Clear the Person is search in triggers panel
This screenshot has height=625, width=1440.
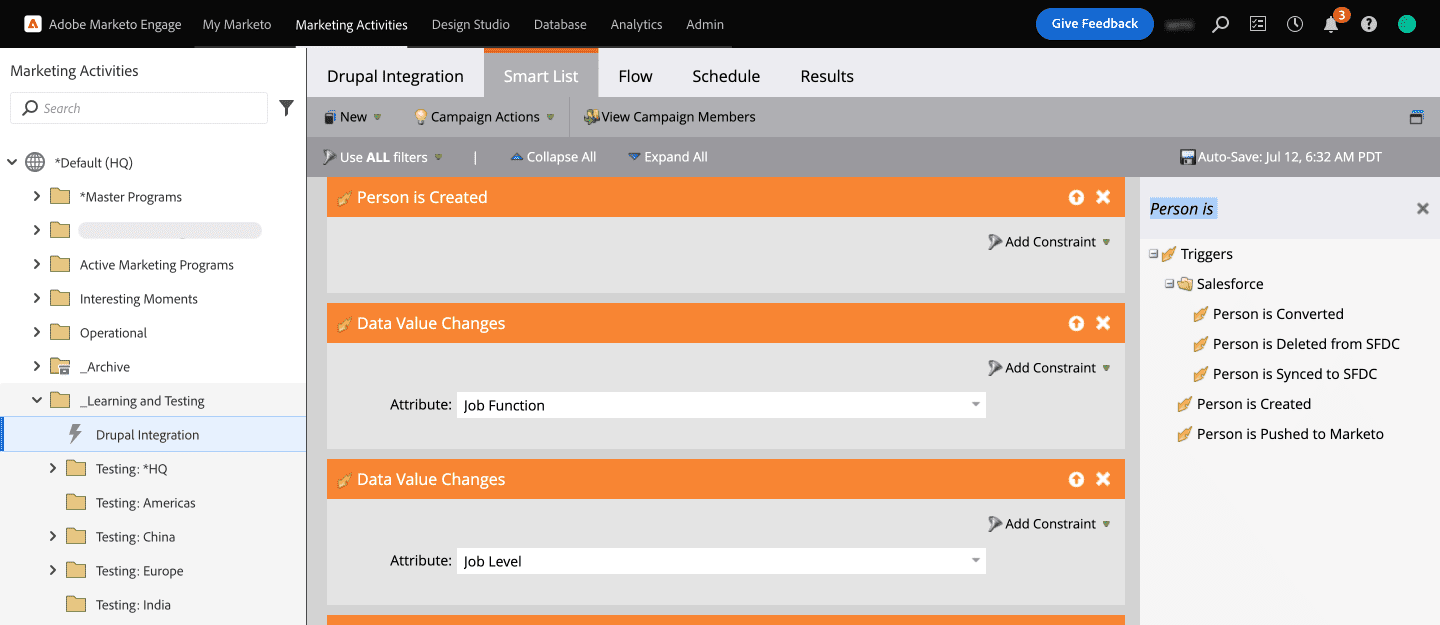[x=1422, y=208]
